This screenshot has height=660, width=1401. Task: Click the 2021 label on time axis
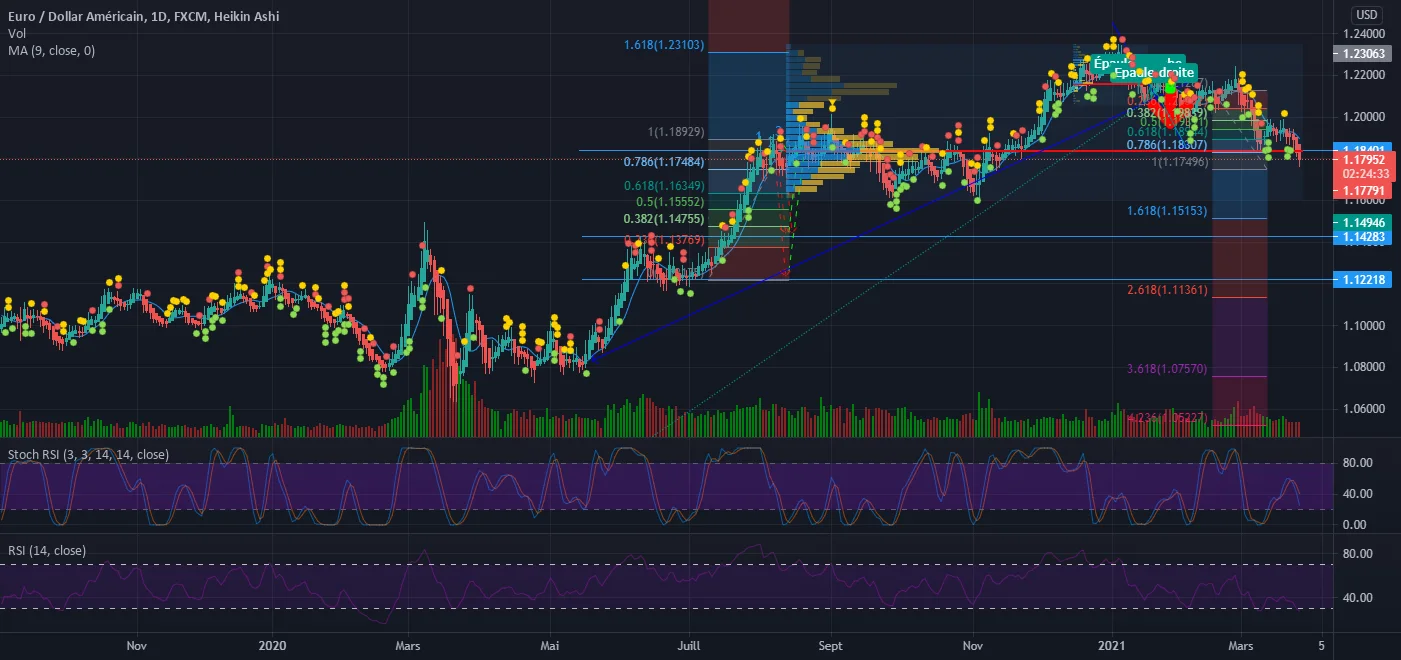tap(1112, 646)
